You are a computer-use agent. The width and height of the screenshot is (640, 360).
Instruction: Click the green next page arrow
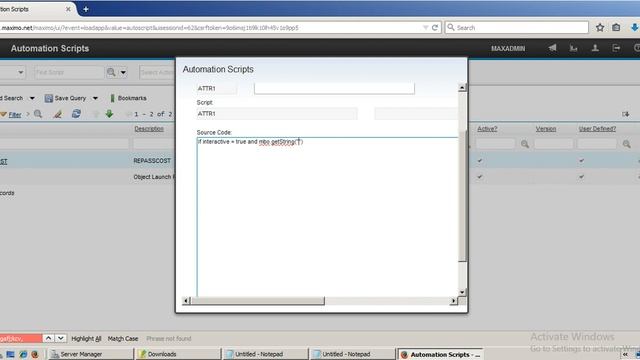[x=109, y=114]
